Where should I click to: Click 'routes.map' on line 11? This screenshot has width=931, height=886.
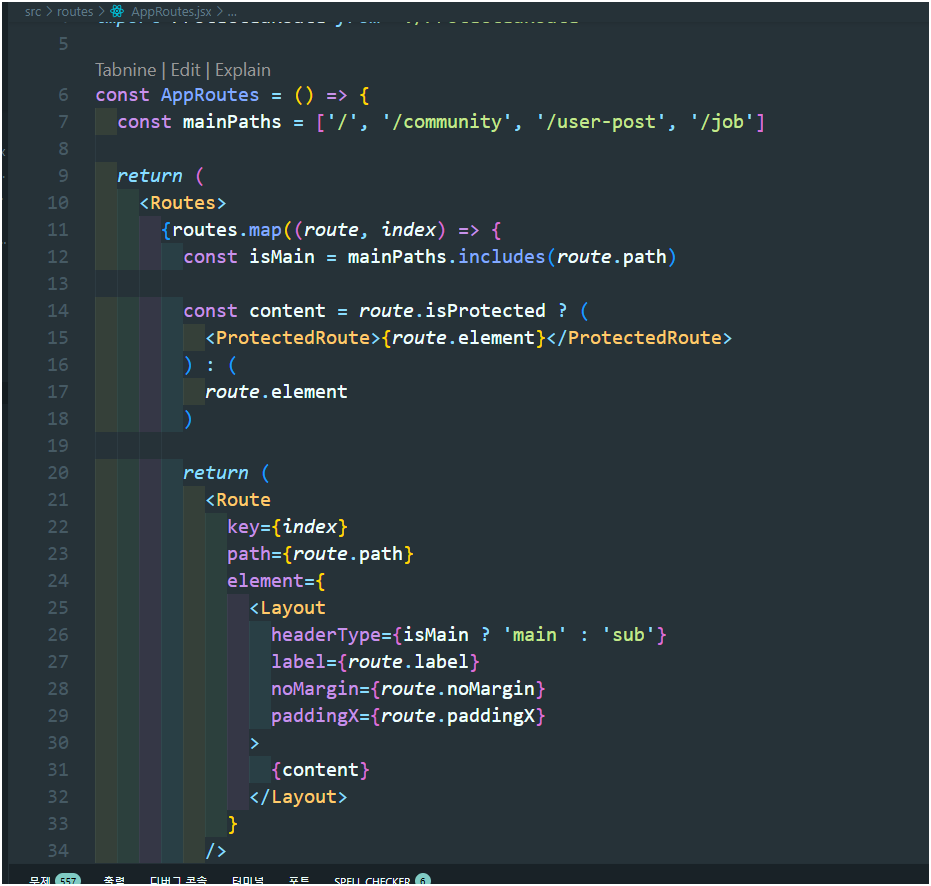click(x=226, y=230)
